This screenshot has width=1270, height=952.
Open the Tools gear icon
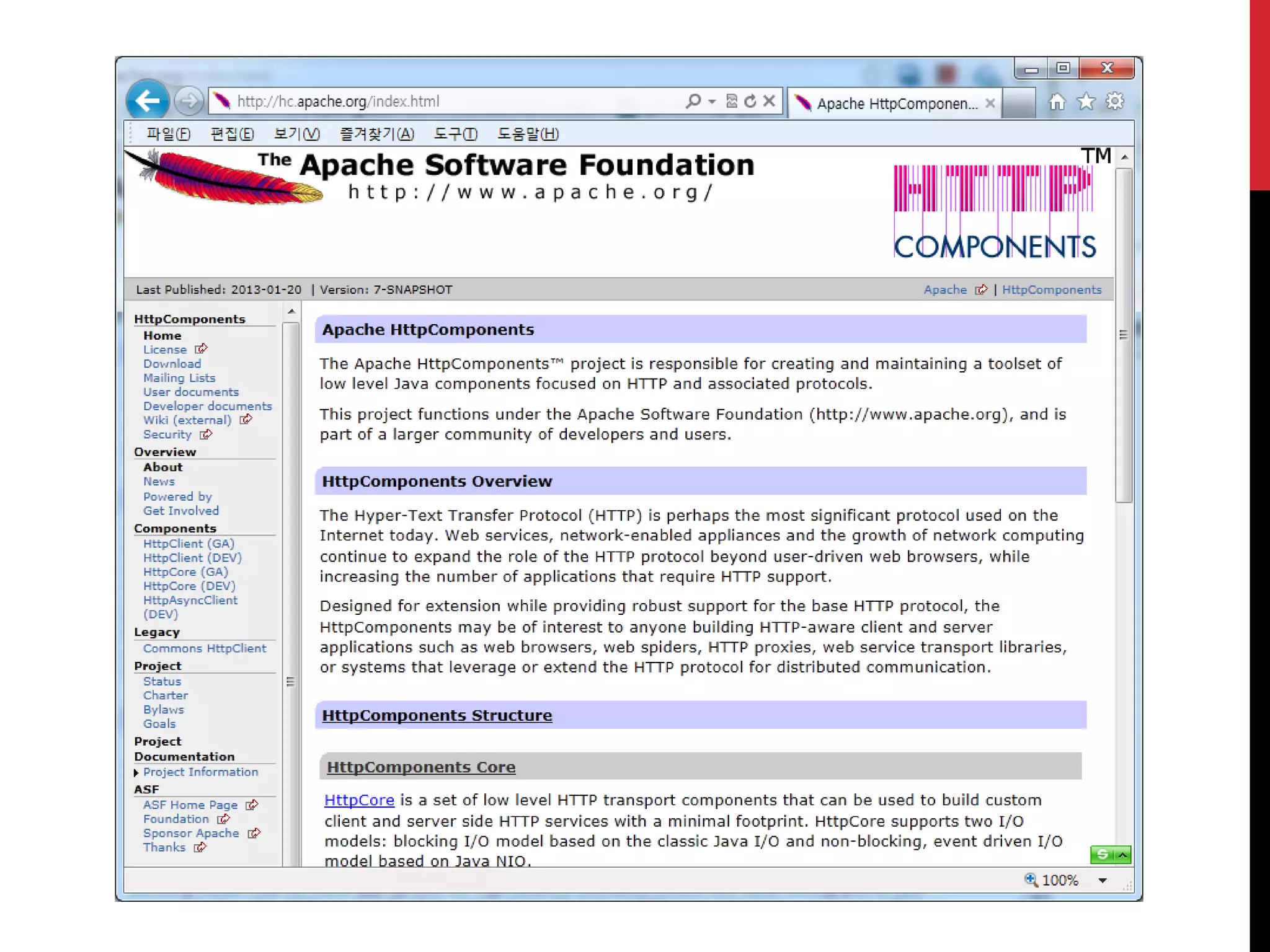pyautogui.click(x=1115, y=102)
